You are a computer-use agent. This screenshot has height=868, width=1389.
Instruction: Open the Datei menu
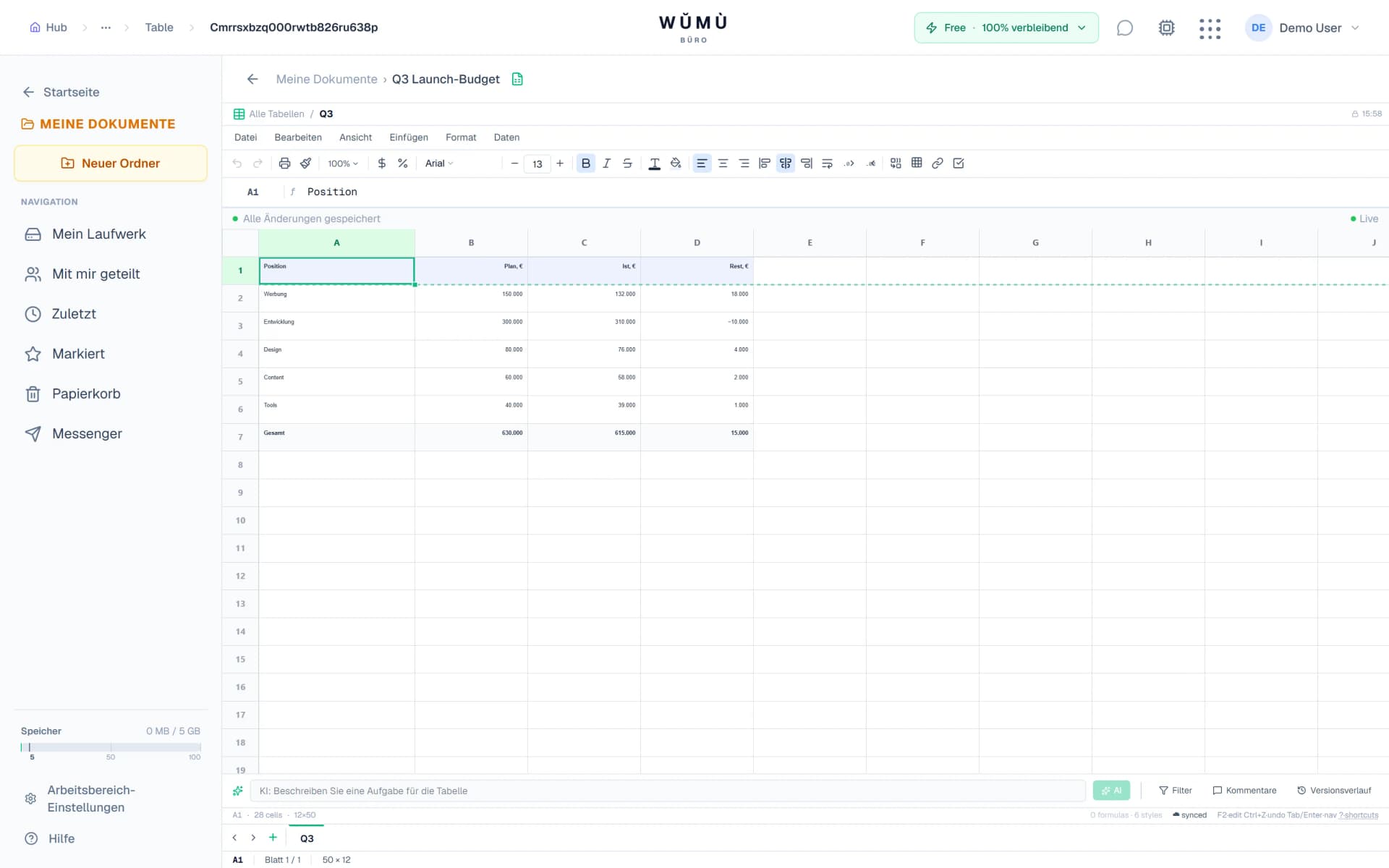pyautogui.click(x=245, y=137)
